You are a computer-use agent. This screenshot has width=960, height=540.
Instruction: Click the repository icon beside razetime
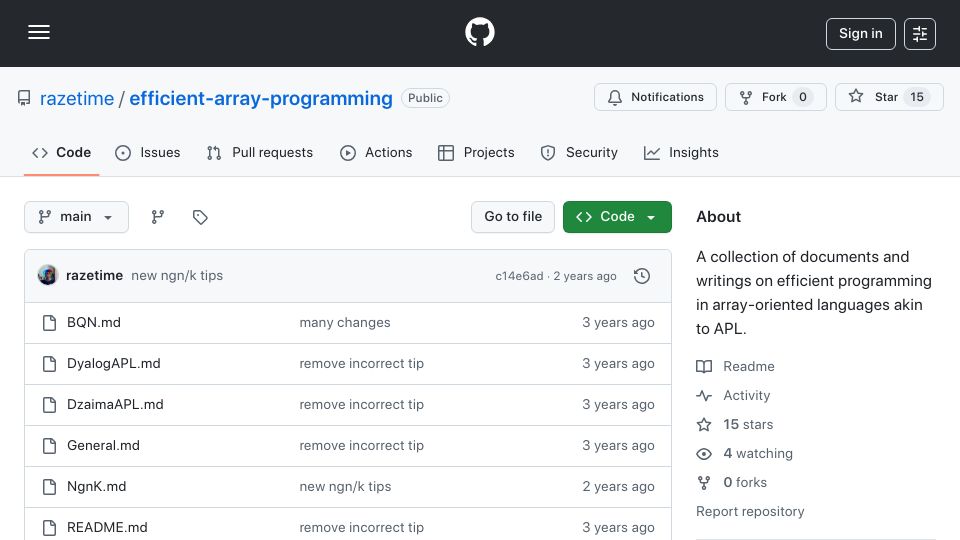click(24, 98)
